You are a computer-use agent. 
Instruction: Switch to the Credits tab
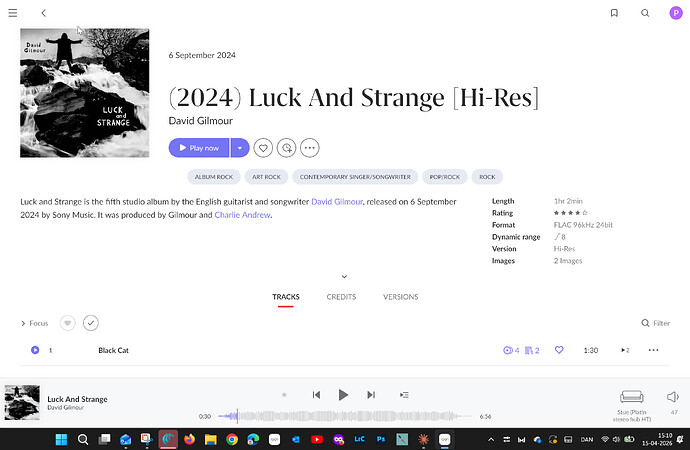(x=341, y=297)
